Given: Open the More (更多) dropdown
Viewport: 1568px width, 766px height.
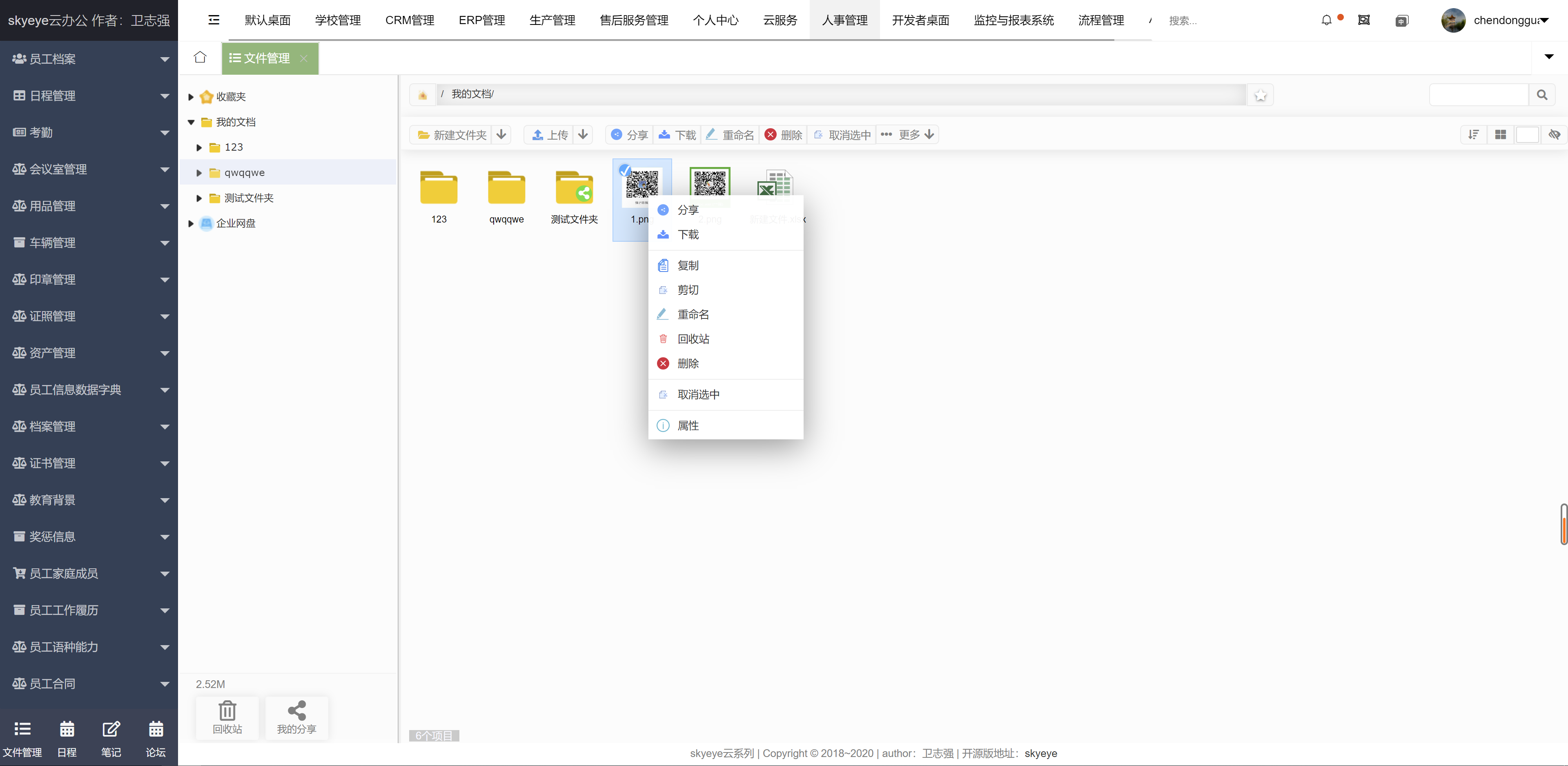Looking at the screenshot, I should 908,135.
